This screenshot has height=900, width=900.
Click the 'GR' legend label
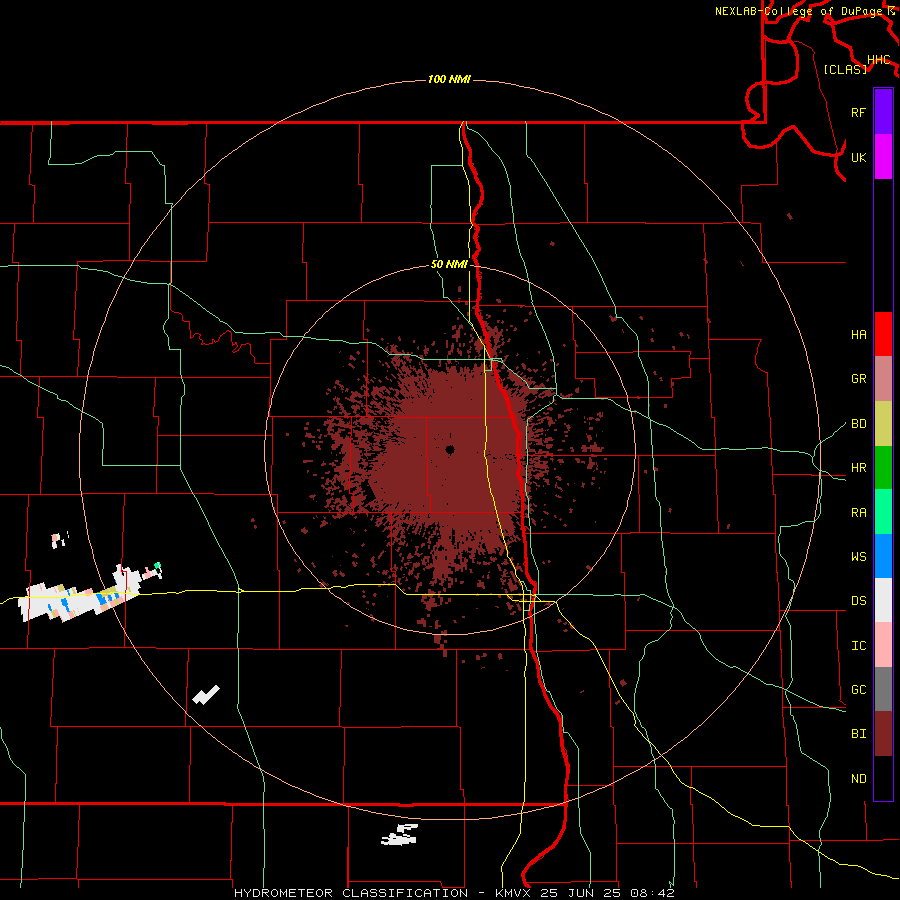tap(858, 379)
